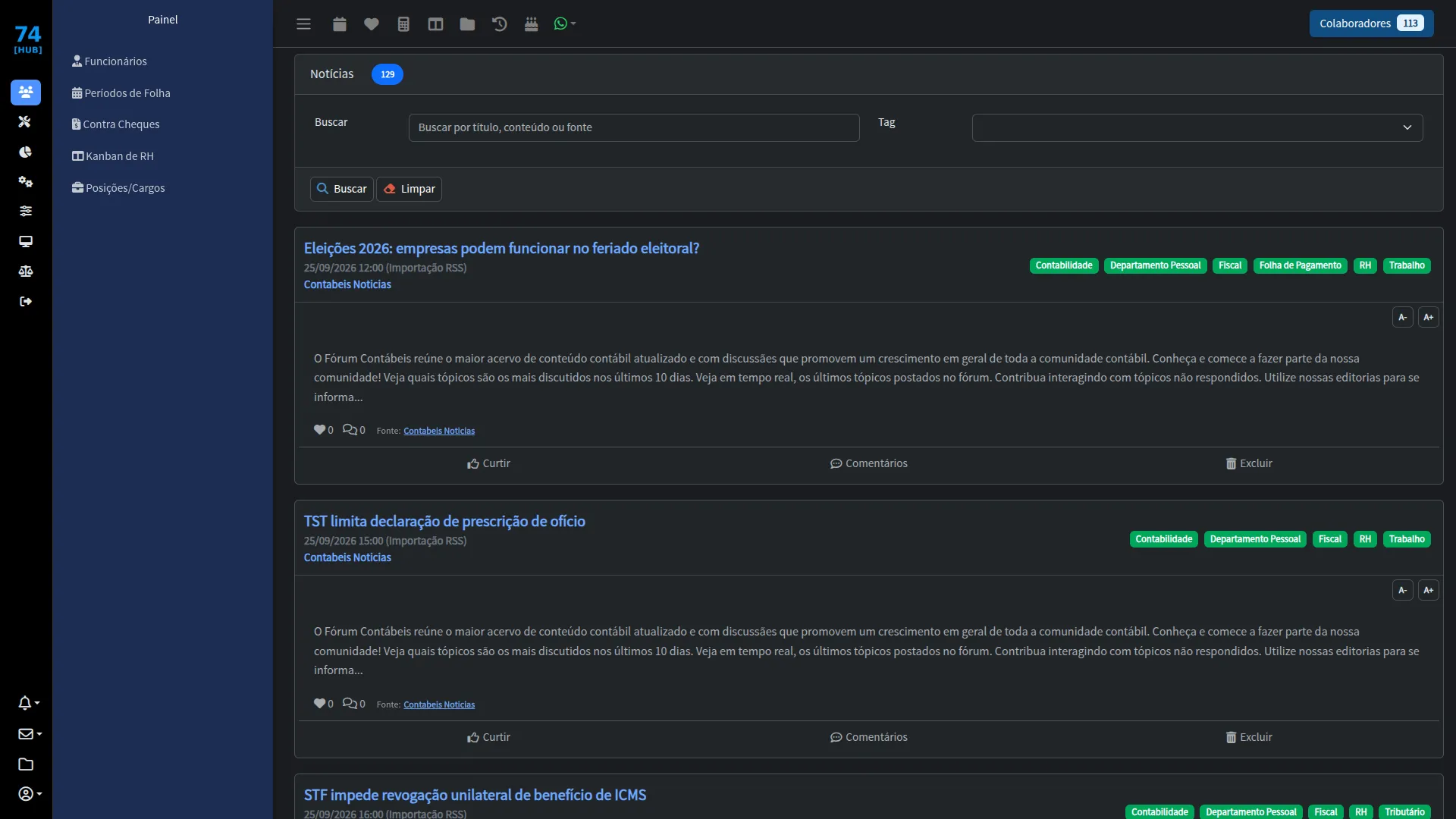Click Folha de Pagamento tag on Eleições article

(1300, 265)
